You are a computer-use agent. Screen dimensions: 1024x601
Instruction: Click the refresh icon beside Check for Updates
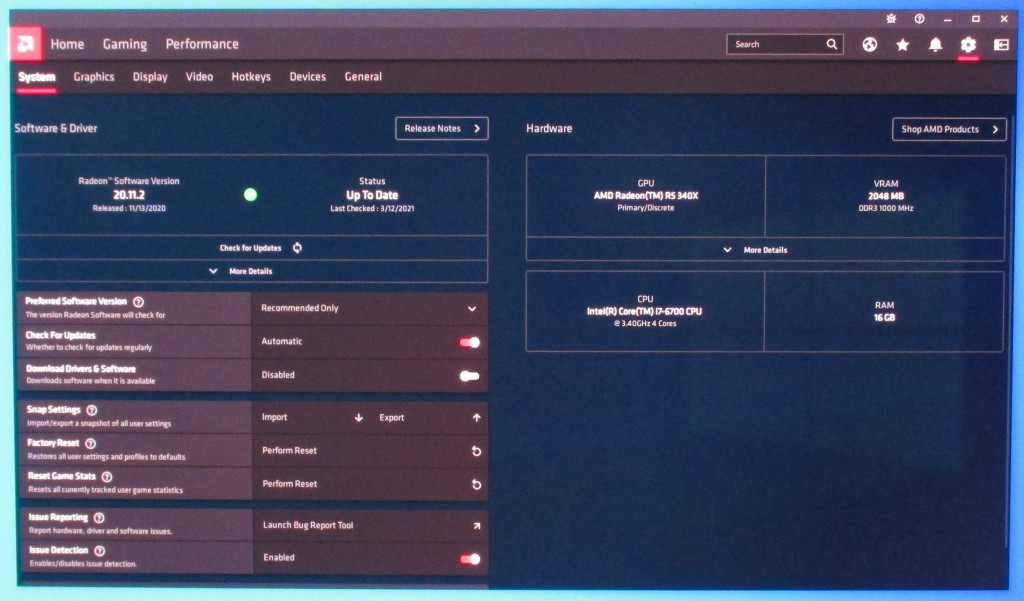[297, 248]
